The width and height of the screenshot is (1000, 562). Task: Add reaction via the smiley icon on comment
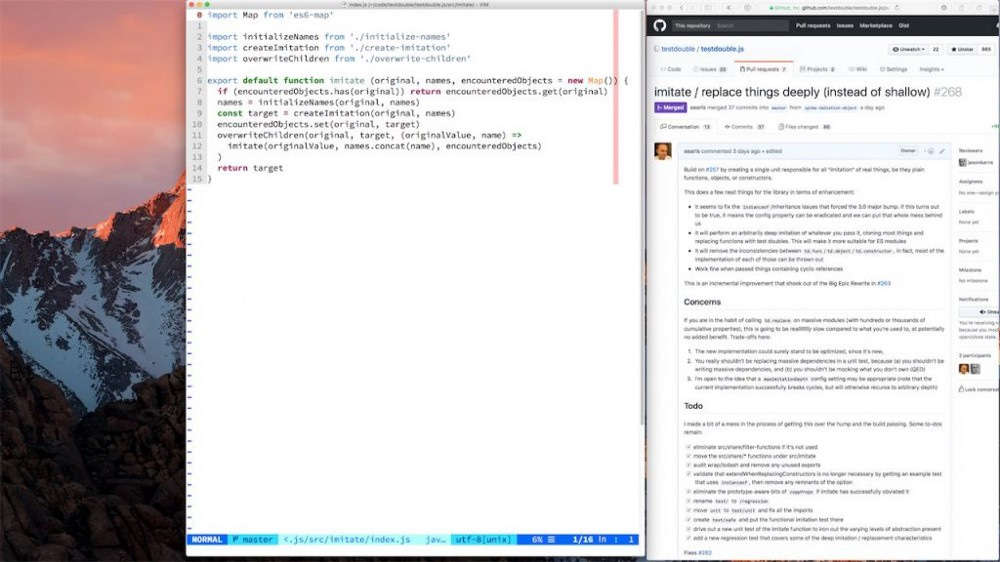click(930, 151)
